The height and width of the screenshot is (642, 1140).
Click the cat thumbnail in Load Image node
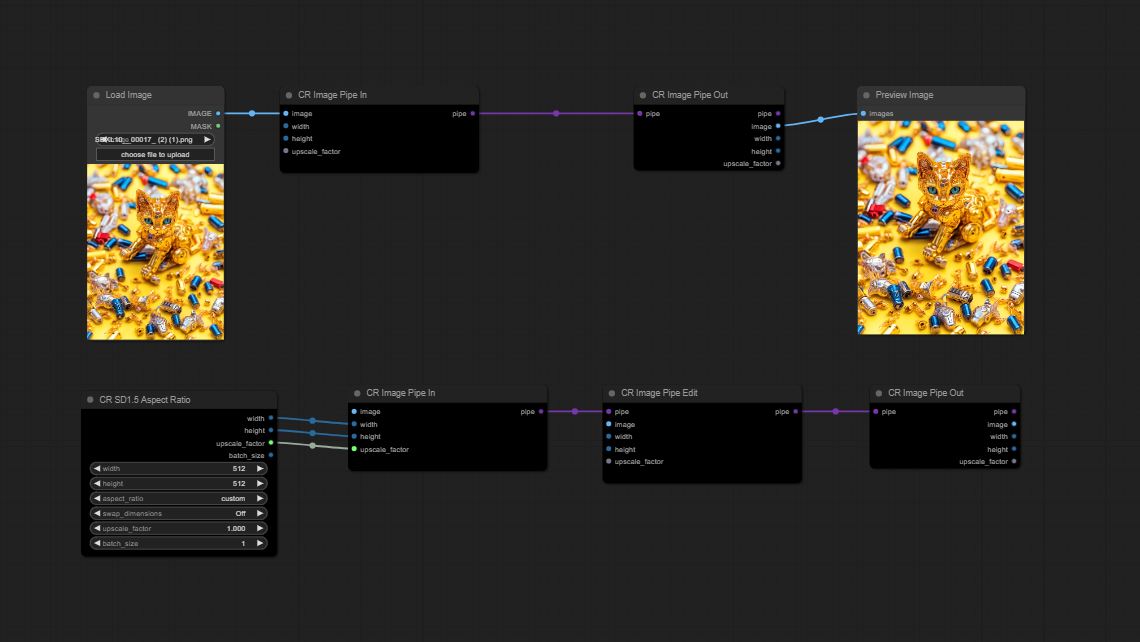pyautogui.click(x=156, y=252)
